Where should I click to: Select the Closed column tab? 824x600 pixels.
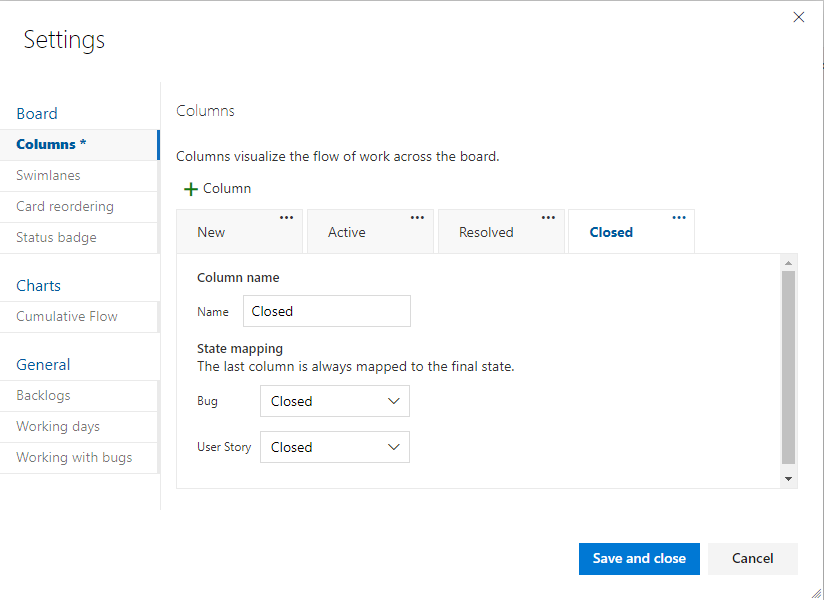click(x=632, y=232)
